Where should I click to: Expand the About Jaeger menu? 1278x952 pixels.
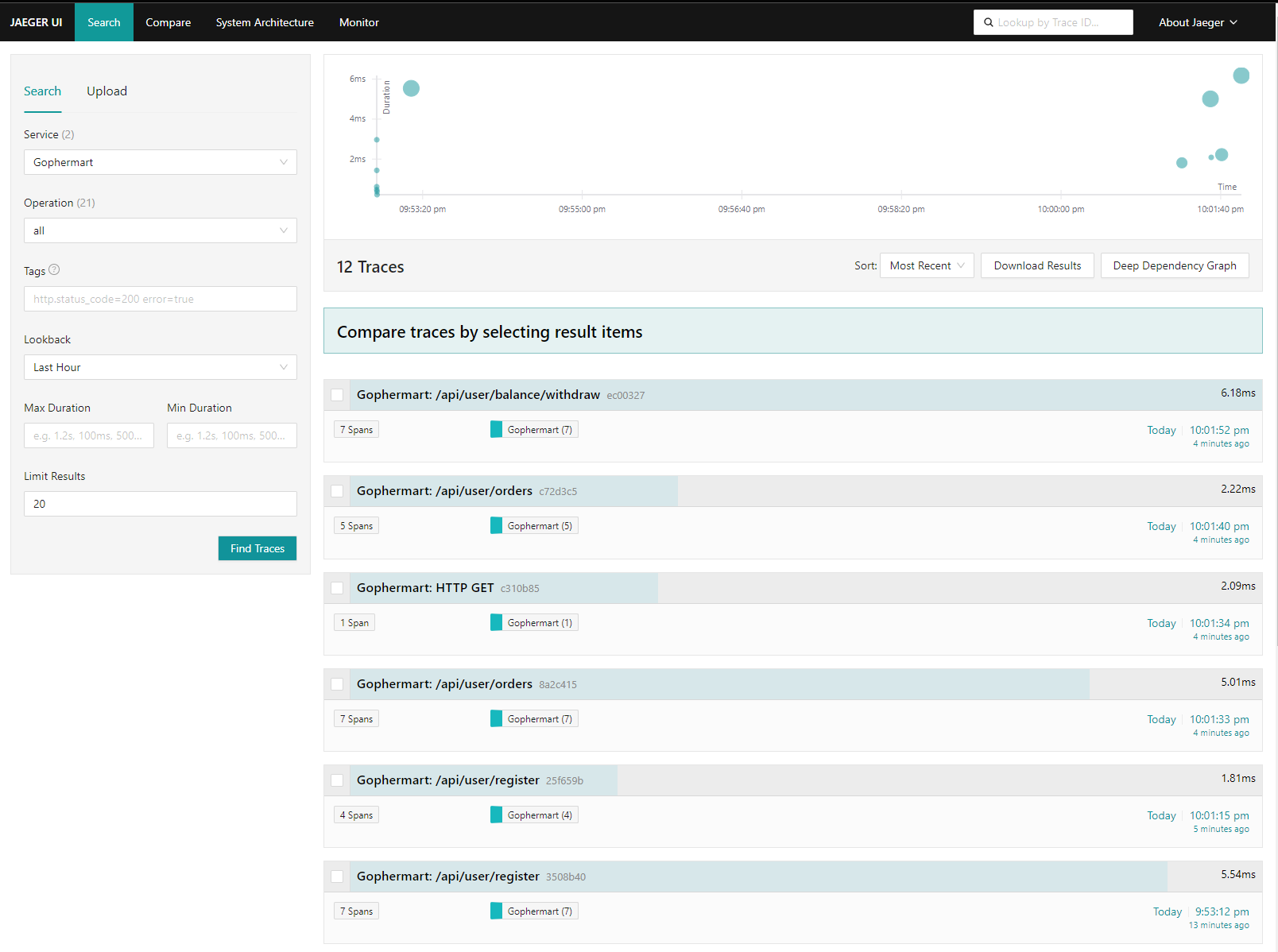tap(1198, 22)
